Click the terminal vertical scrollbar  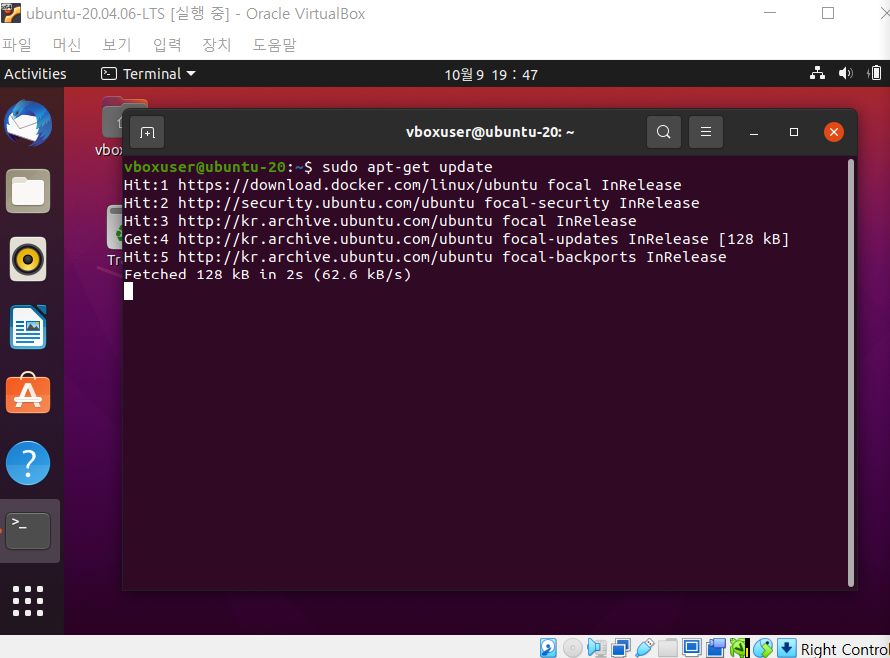coord(850,373)
